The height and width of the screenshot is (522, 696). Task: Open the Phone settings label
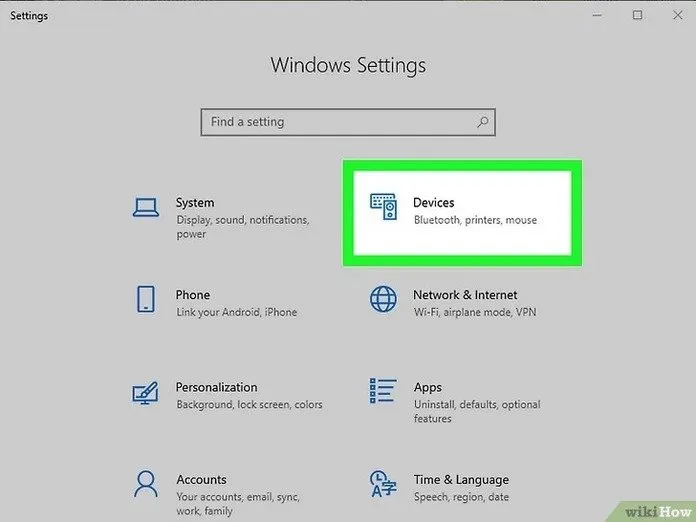[x=193, y=295]
